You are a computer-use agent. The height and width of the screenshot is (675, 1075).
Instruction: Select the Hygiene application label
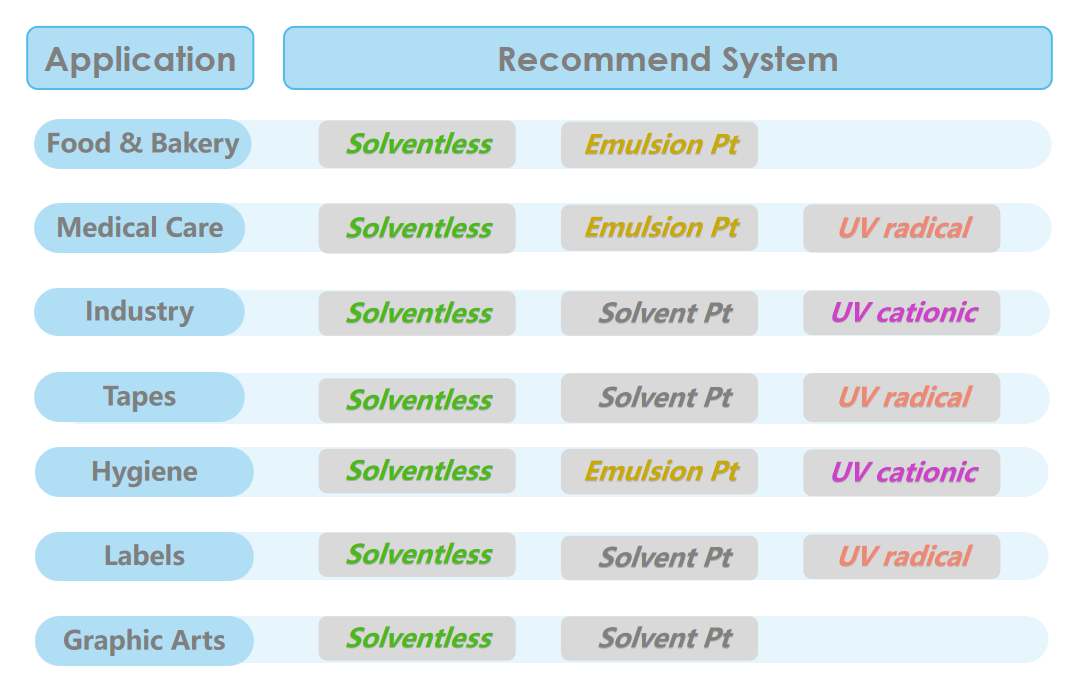[x=144, y=472]
